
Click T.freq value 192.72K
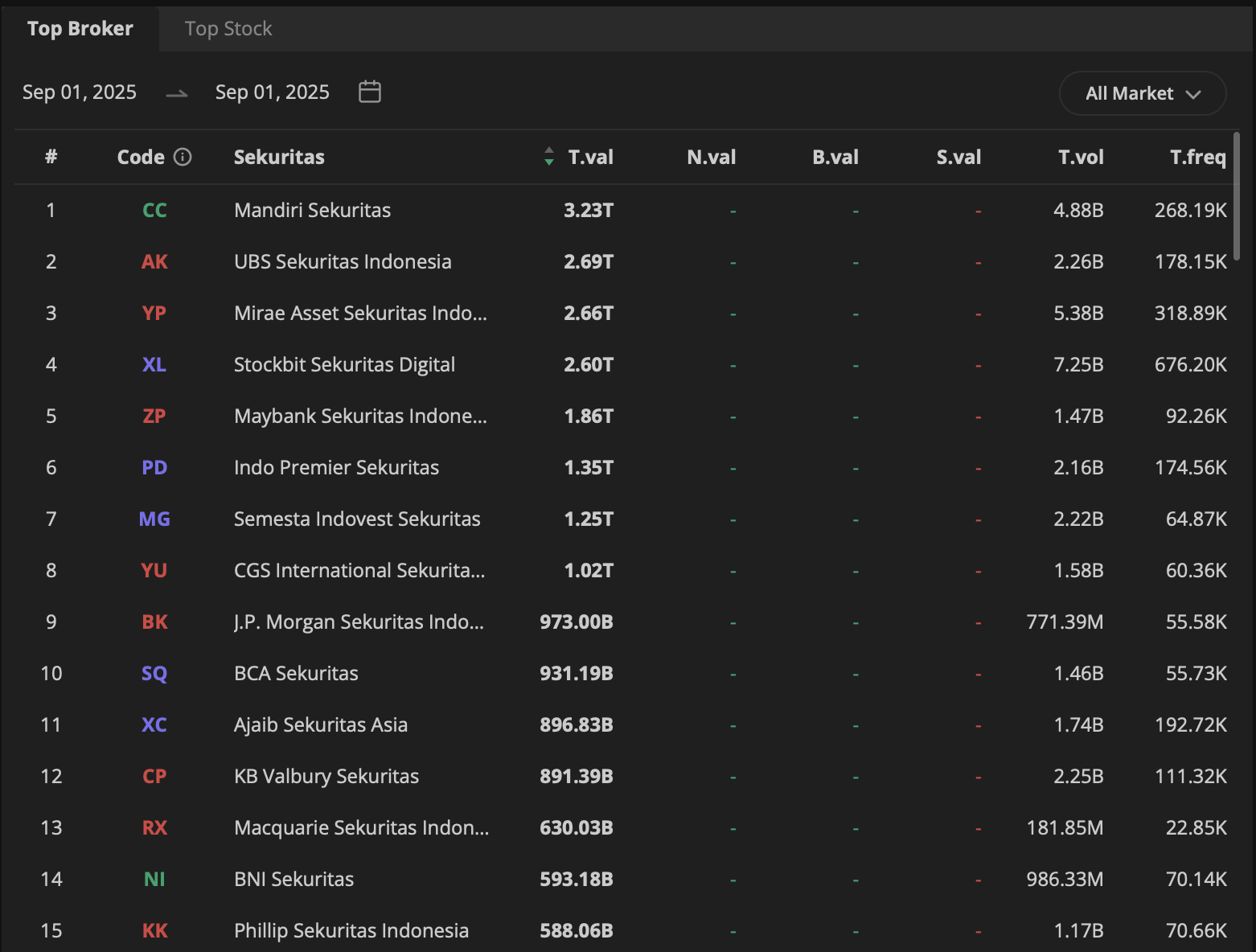1191,725
